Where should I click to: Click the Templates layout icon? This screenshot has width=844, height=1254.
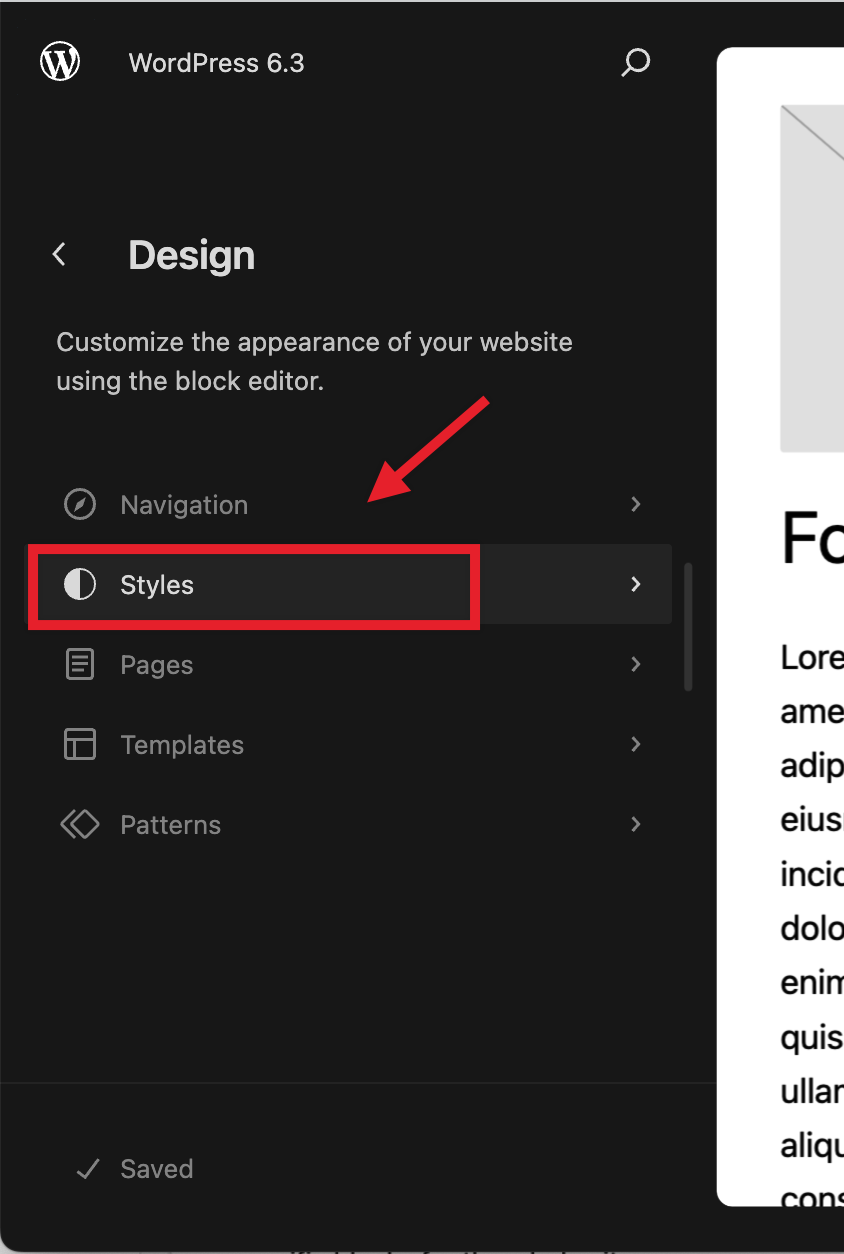click(79, 744)
